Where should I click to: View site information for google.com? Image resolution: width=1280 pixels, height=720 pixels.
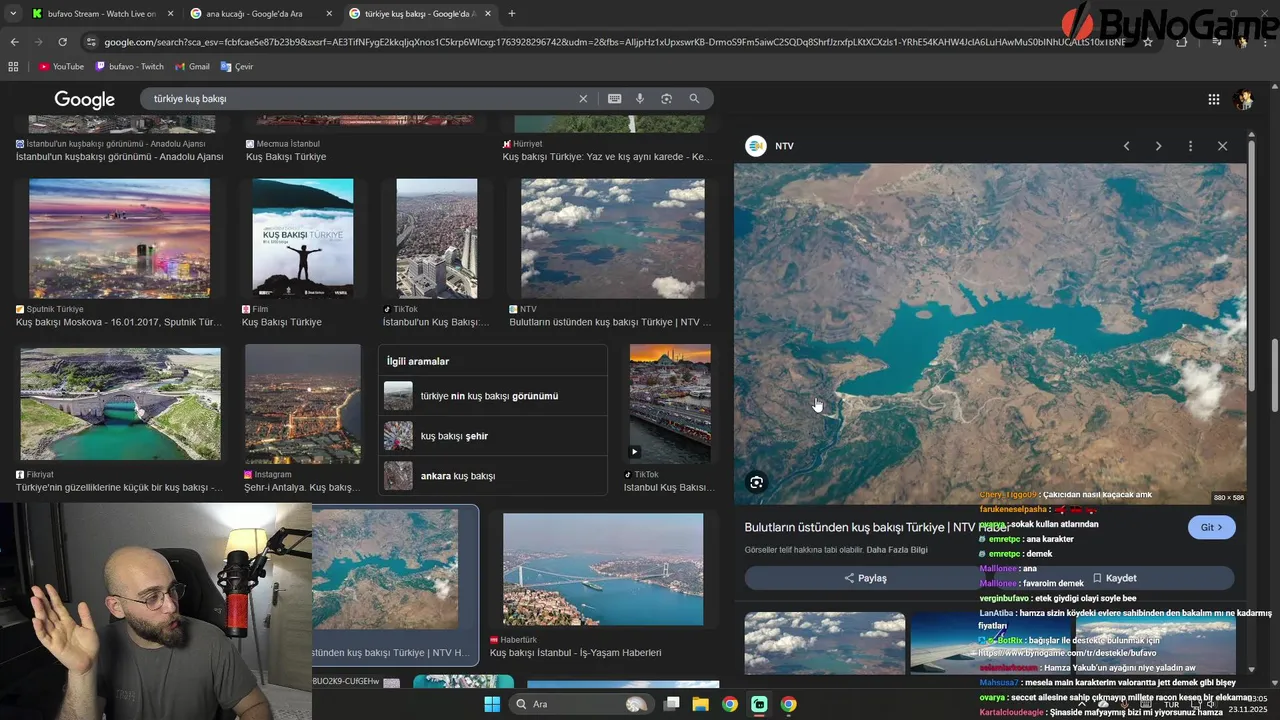click(x=91, y=42)
